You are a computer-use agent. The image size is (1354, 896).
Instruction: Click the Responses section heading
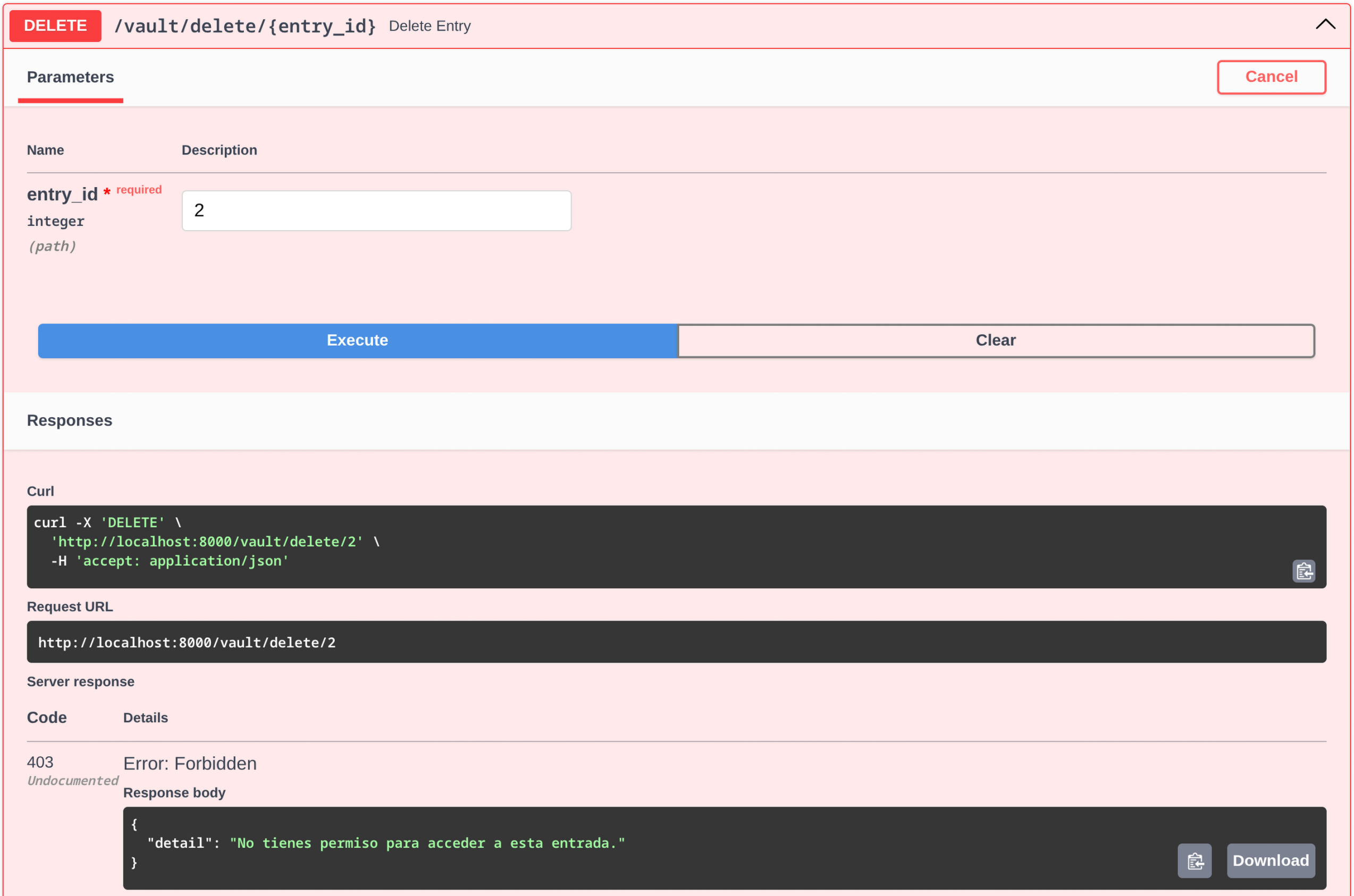[x=70, y=420]
